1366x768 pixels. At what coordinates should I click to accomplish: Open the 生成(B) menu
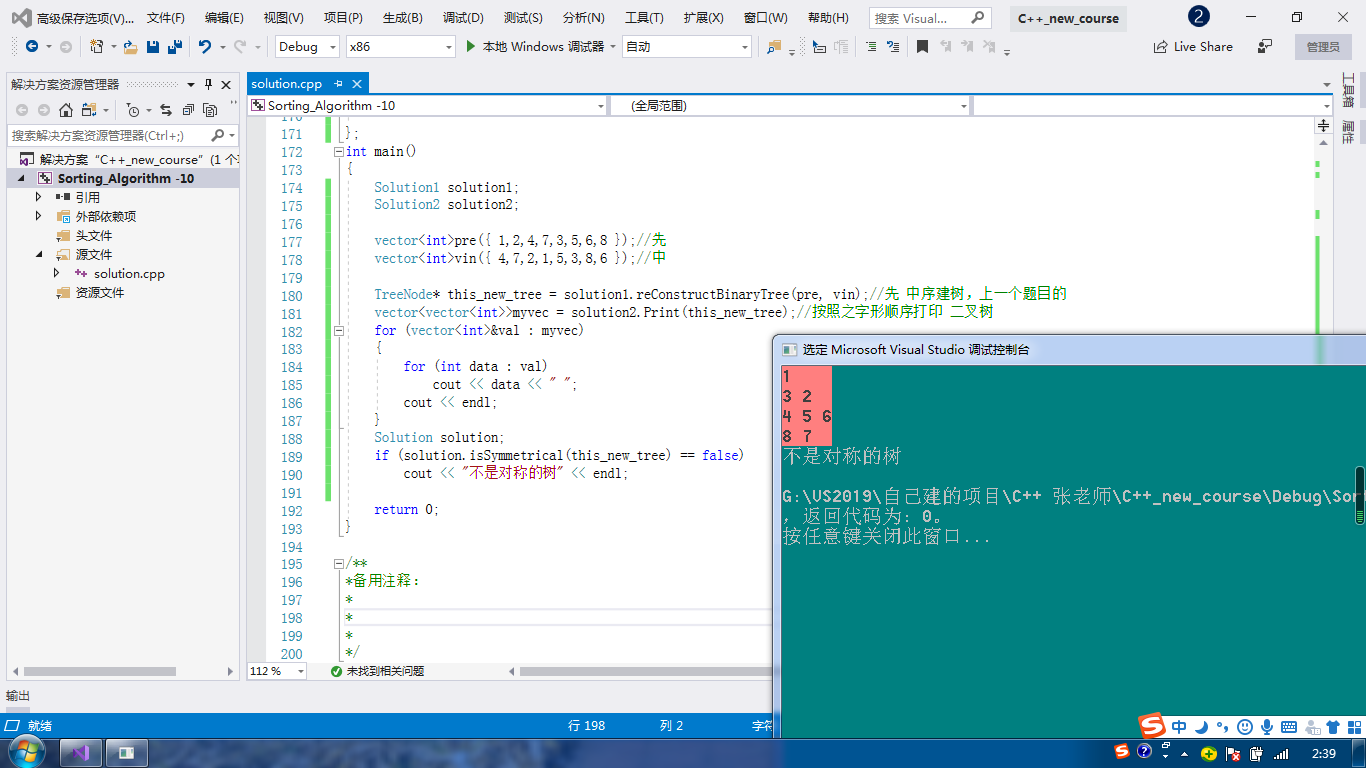coord(403,18)
